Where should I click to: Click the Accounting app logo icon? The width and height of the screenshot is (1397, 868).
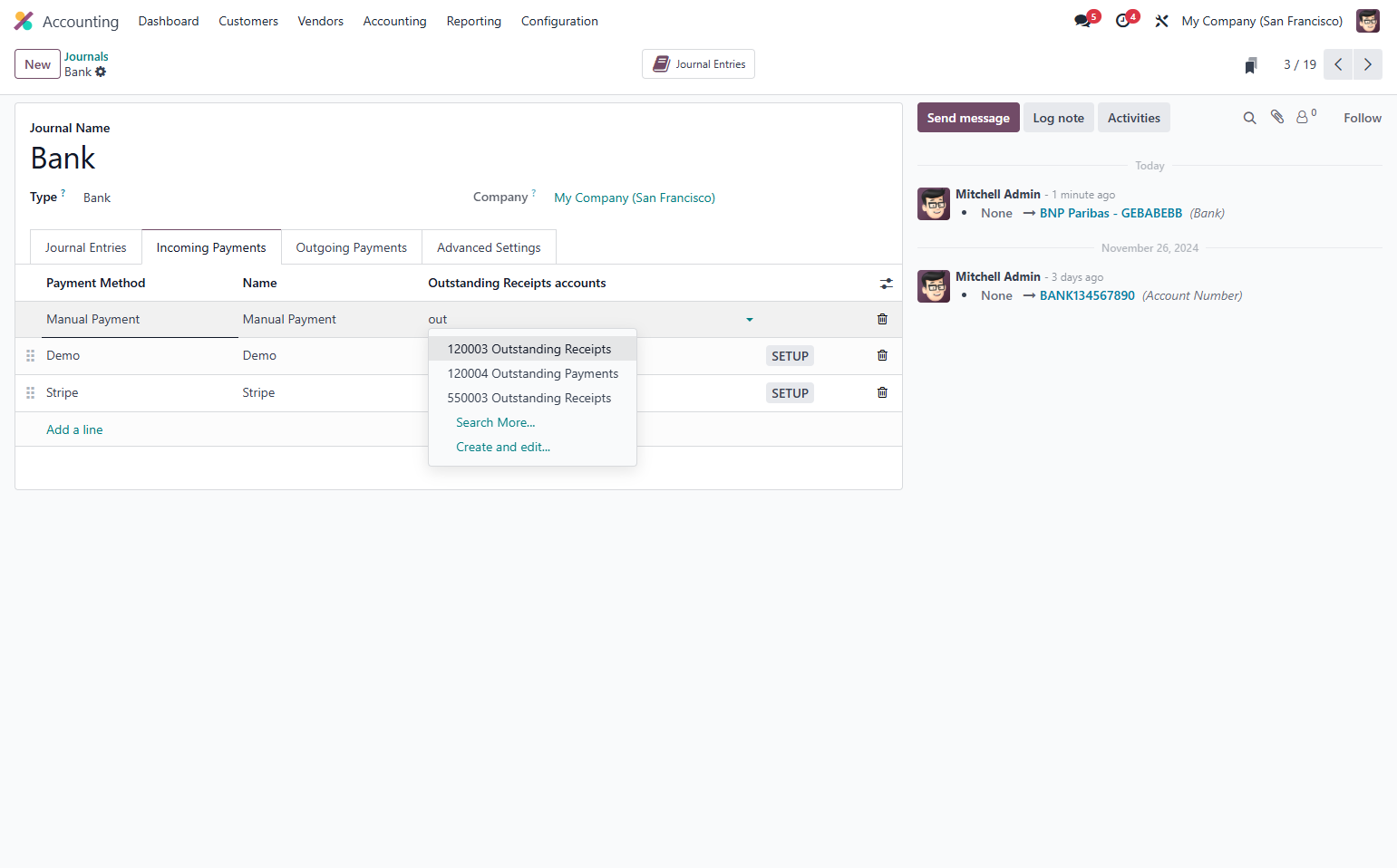[x=24, y=21]
